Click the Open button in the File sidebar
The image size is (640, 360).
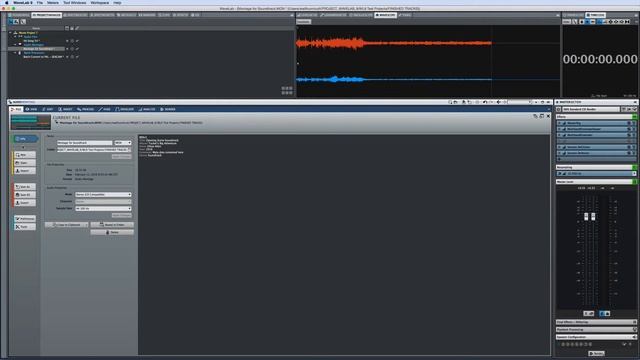point(25,162)
